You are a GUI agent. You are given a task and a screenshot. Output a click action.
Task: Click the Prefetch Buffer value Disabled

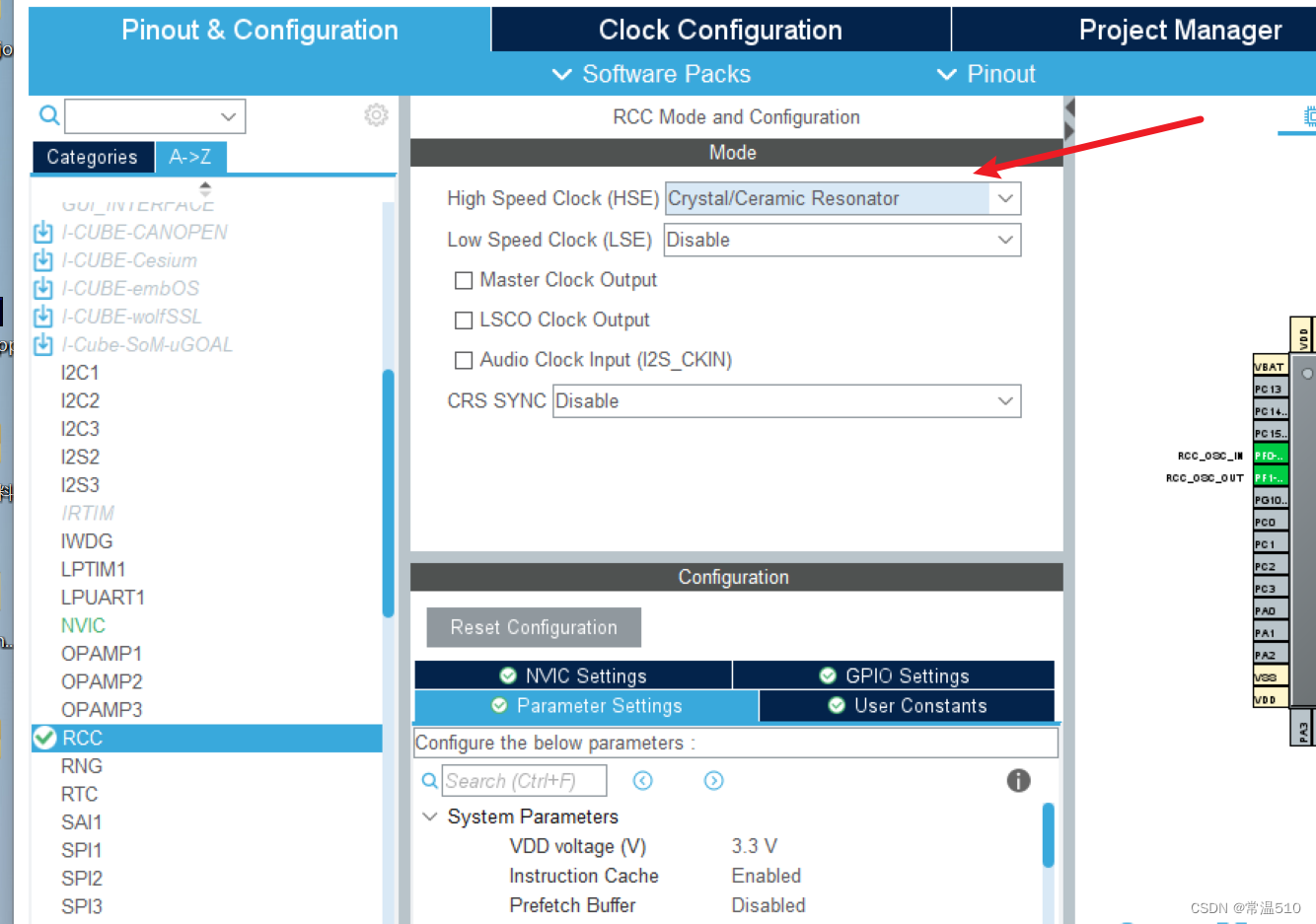click(x=768, y=905)
